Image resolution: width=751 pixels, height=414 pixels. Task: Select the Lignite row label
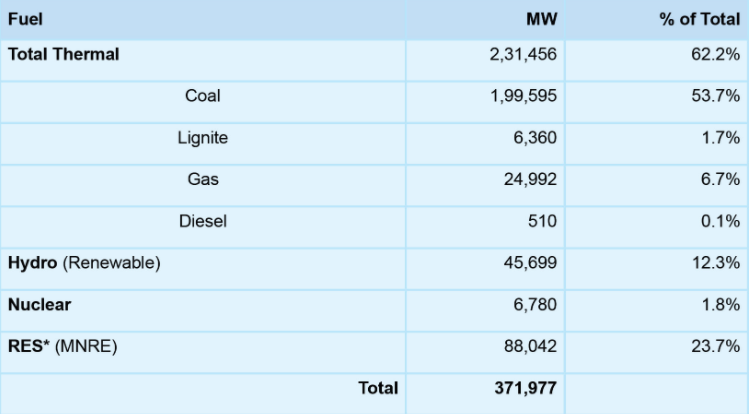click(x=203, y=138)
